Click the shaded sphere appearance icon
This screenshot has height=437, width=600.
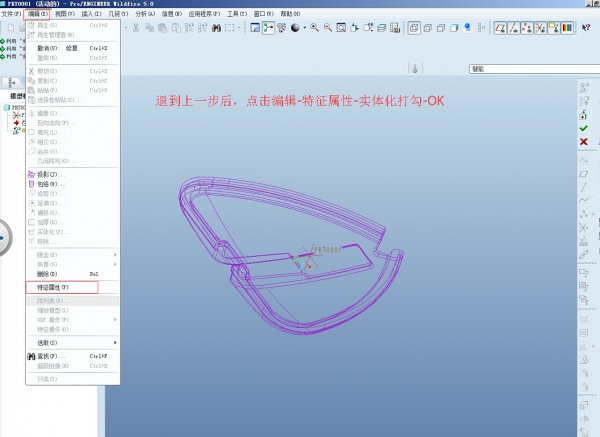point(295,28)
